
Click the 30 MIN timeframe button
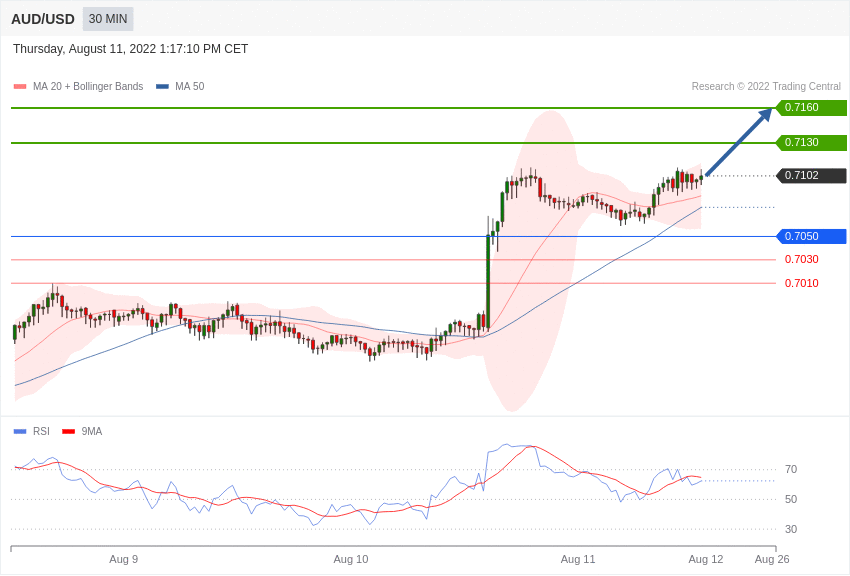click(108, 19)
